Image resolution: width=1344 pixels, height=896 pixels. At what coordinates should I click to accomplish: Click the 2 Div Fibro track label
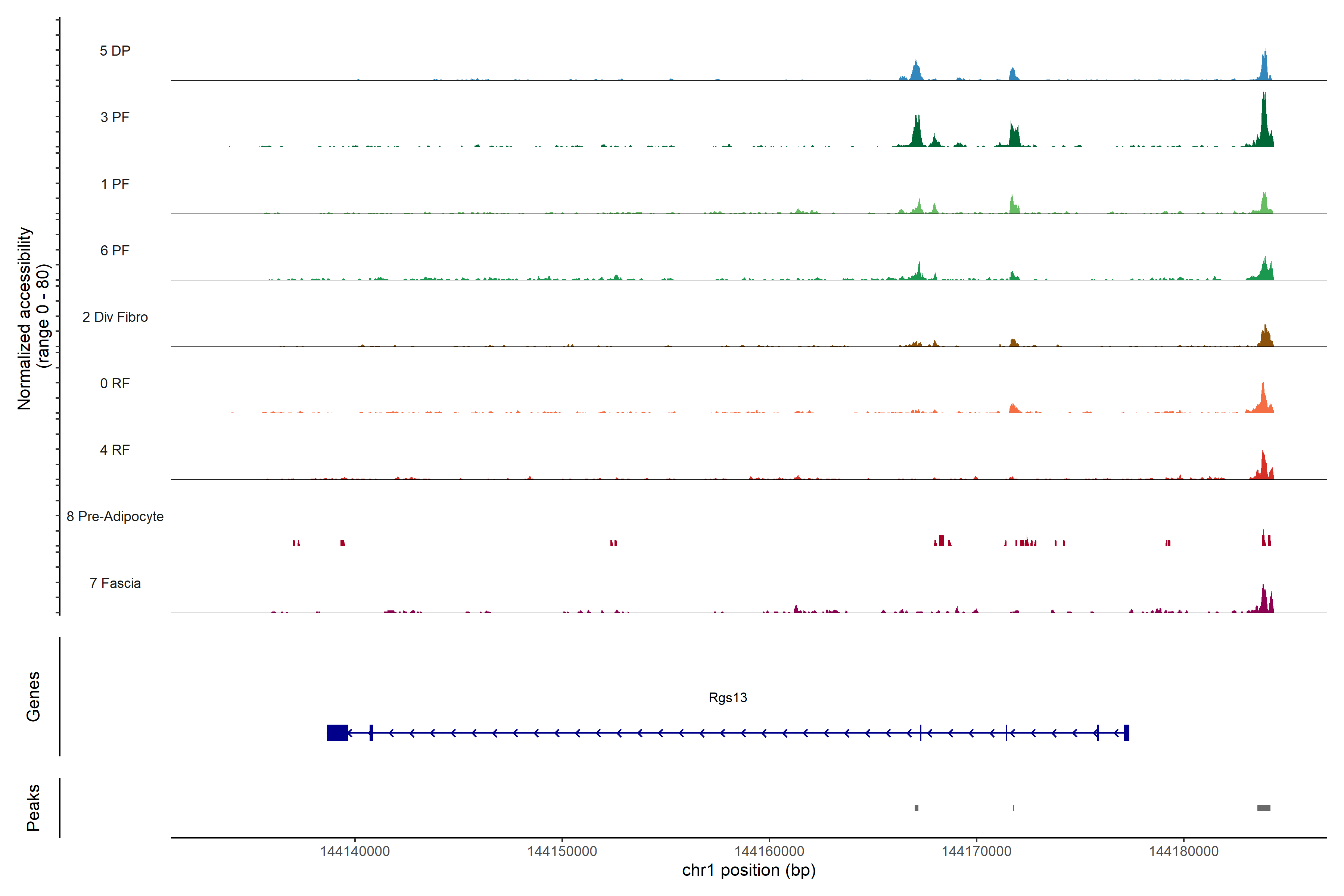pyautogui.click(x=115, y=317)
